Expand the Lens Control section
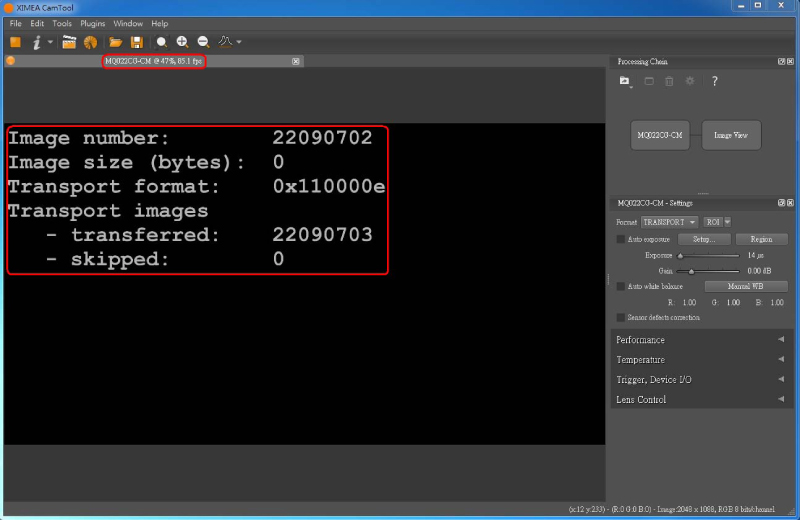This screenshot has width=800, height=520. click(x=702, y=399)
